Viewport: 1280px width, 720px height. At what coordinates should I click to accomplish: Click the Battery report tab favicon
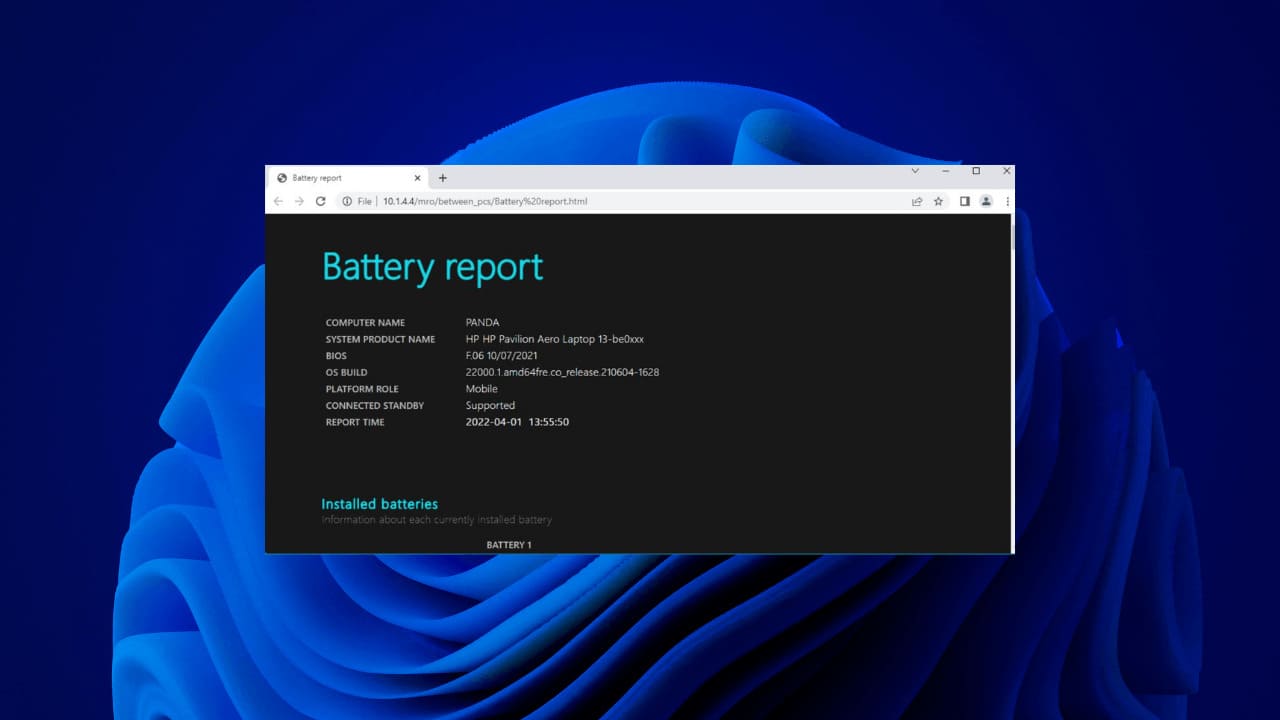(284, 178)
